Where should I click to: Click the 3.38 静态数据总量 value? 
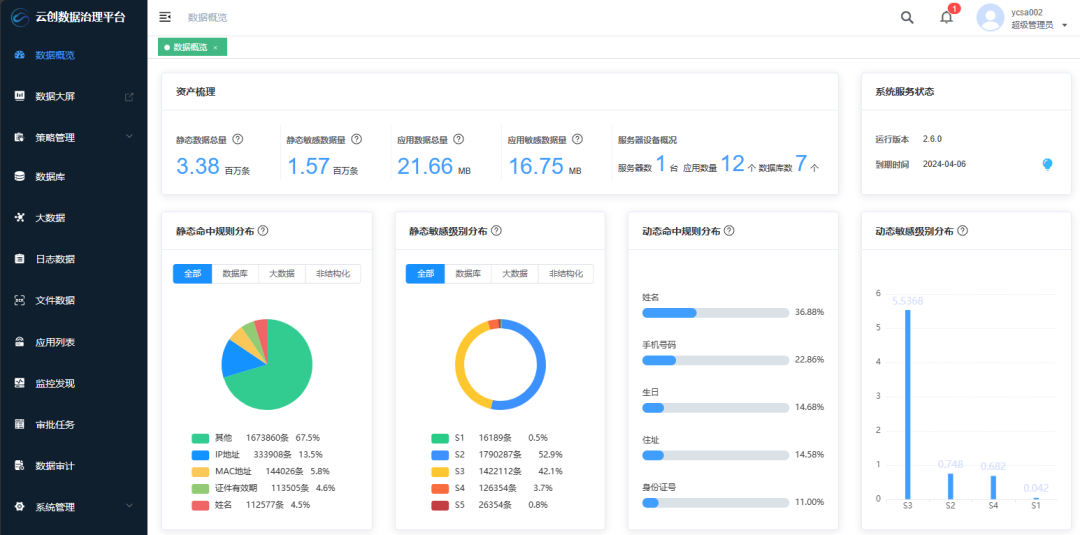pos(198,166)
